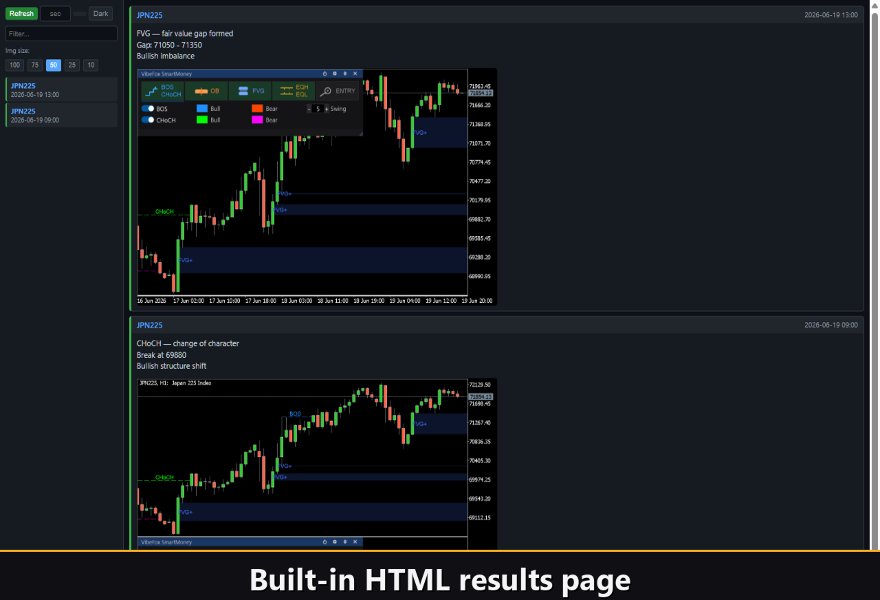The height and width of the screenshot is (600, 880).
Task: Click the pin icon in the top SmartMoney title bar
Action: [x=345, y=74]
